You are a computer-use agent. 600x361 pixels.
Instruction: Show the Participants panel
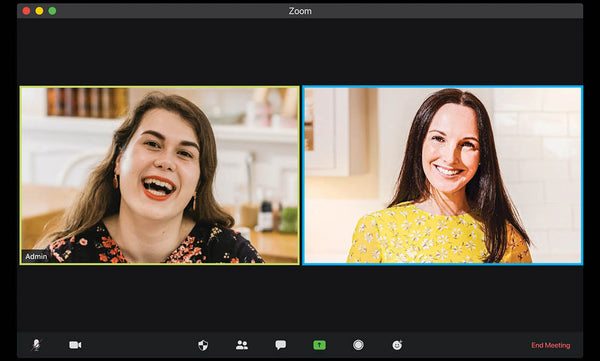click(x=242, y=345)
